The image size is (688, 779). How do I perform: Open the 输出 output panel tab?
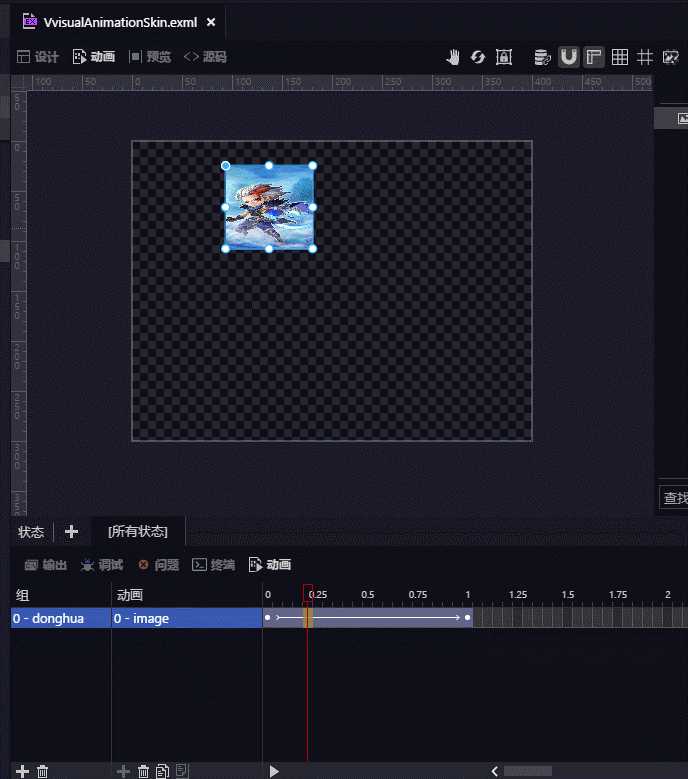click(x=46, y=564)
